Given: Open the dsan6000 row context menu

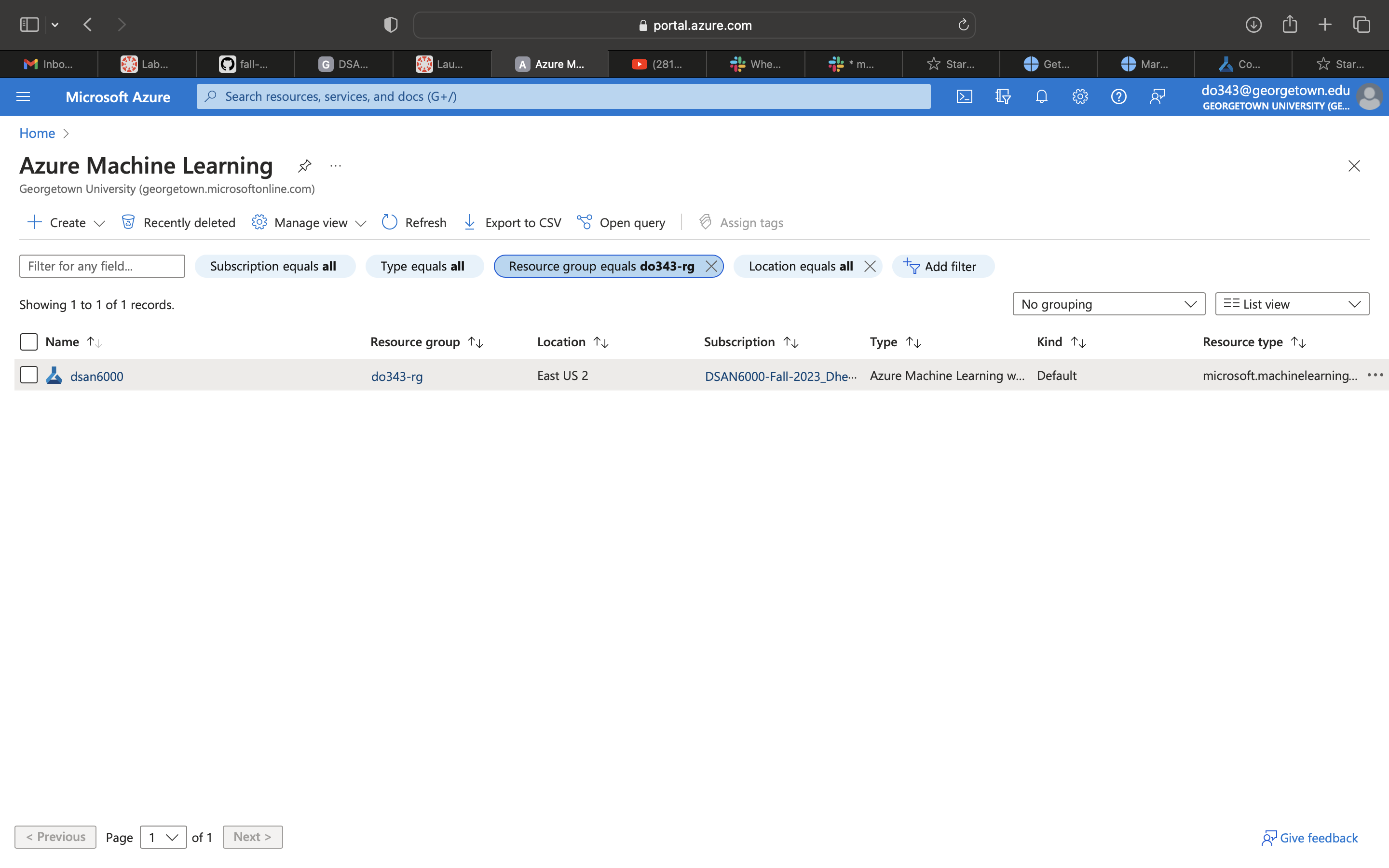Looking at the screenshot, I should coord(1375,375).
